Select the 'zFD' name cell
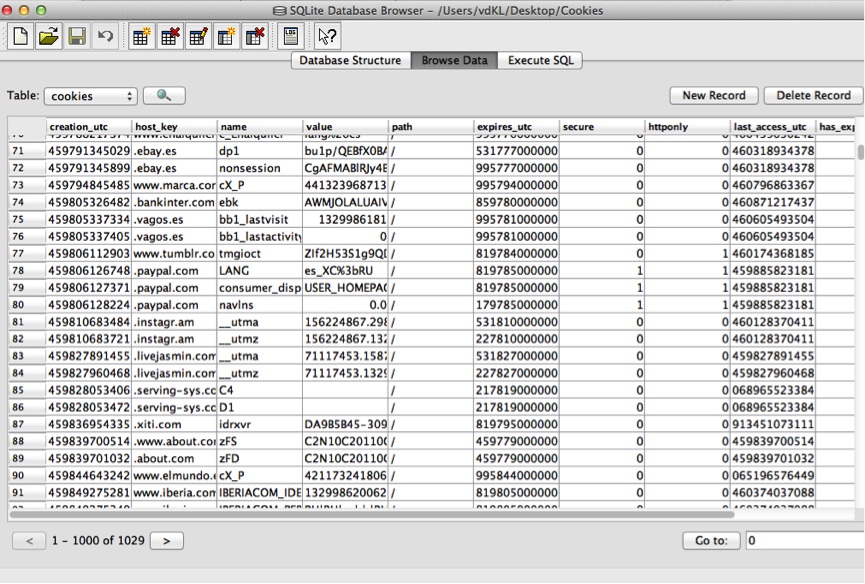Image resolution: width=865 pixels, height=584 pixels. pyautogui.click(x=260, y=458)
